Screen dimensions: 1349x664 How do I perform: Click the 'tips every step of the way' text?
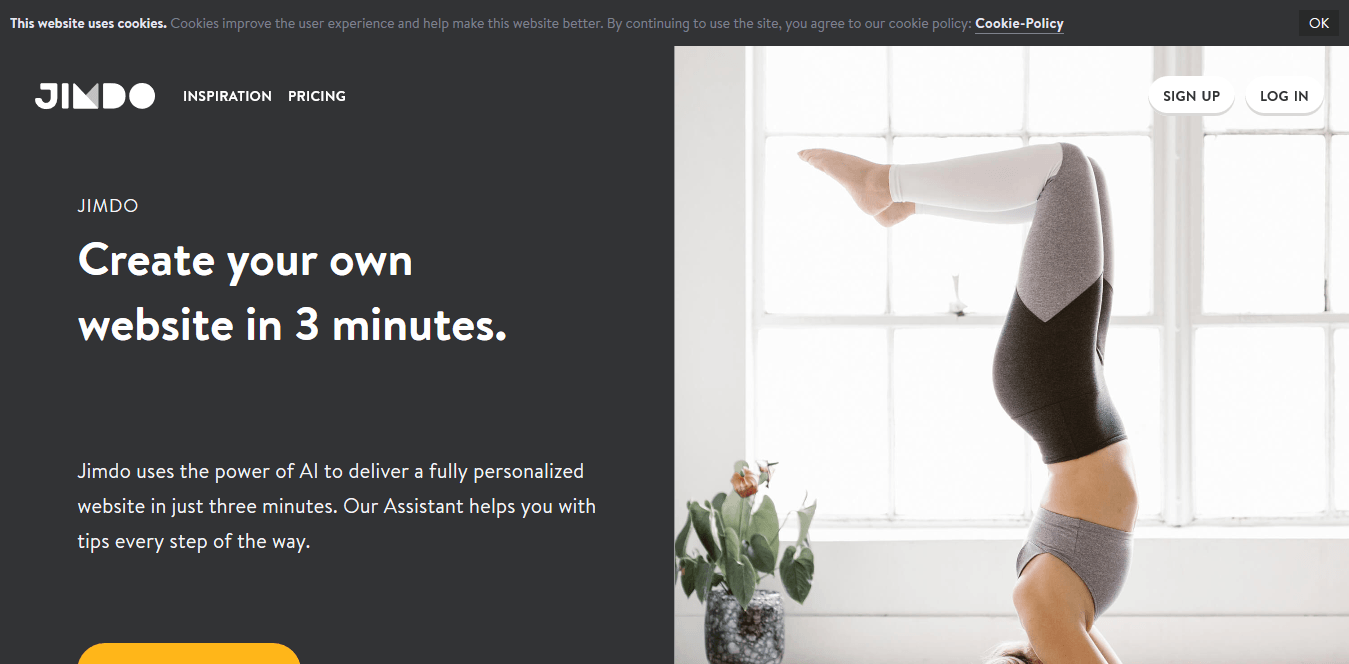(x=194, y=542)
